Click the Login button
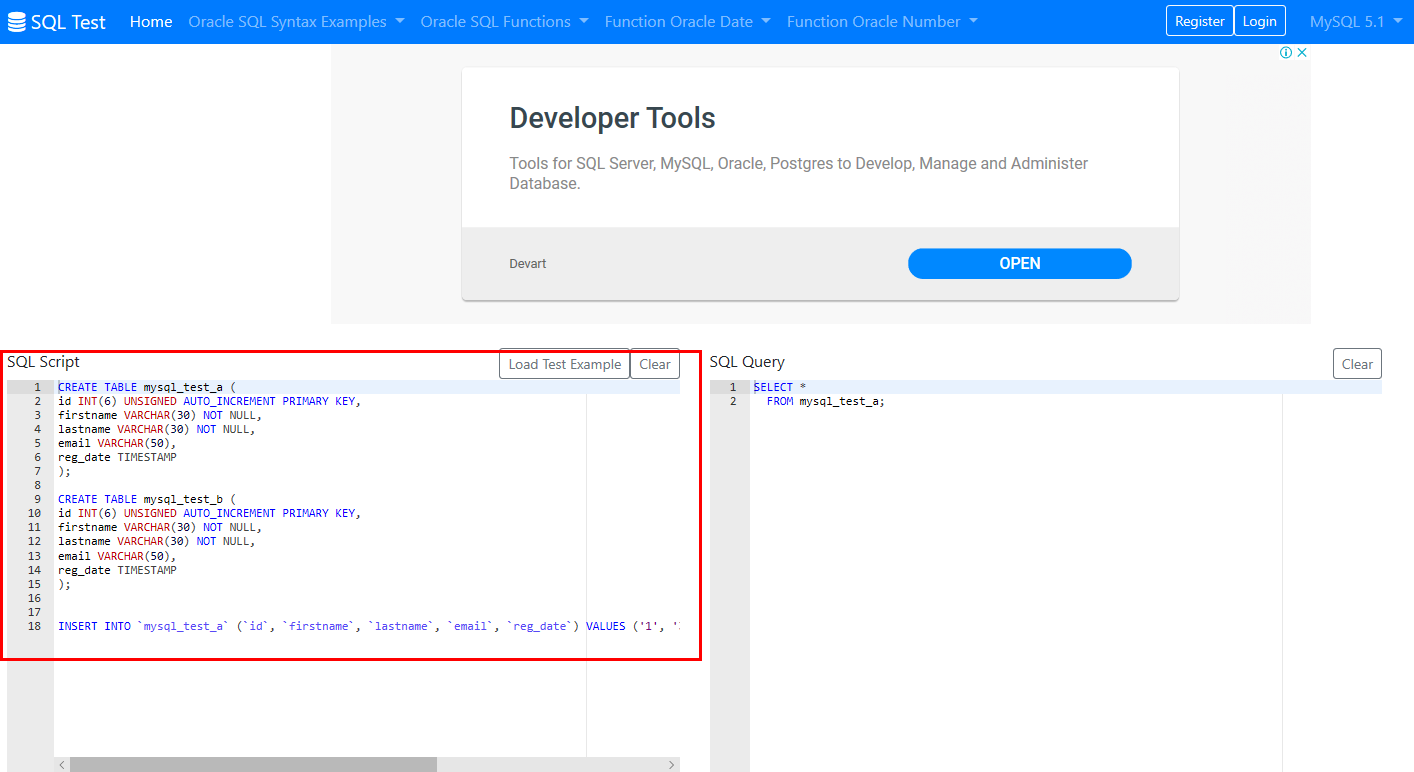 [x=1260, y=21]
